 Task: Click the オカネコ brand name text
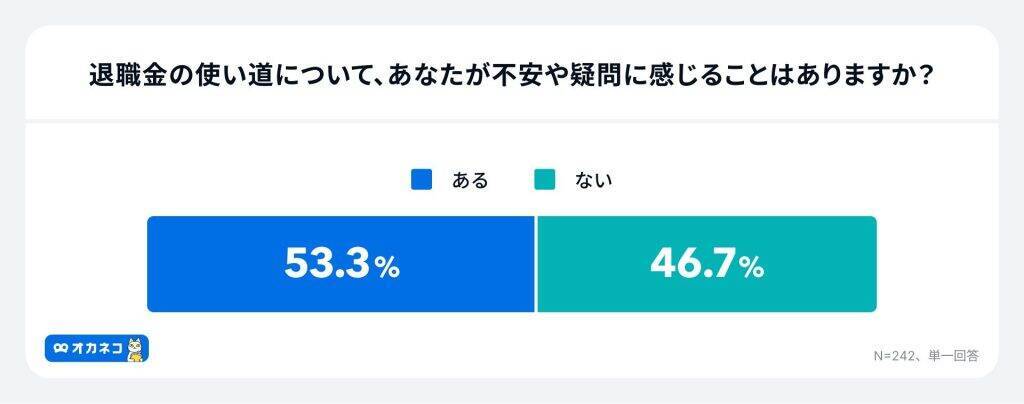(97, 348)
